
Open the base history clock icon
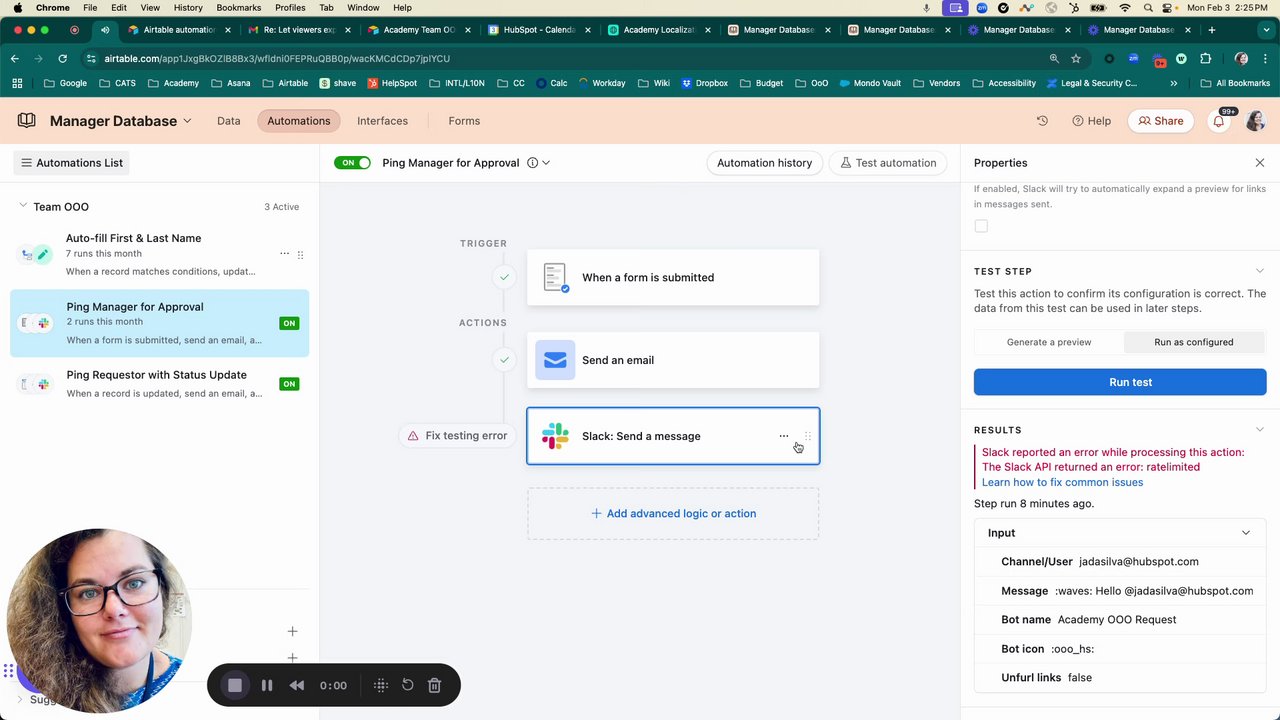tap(1042, 121)
